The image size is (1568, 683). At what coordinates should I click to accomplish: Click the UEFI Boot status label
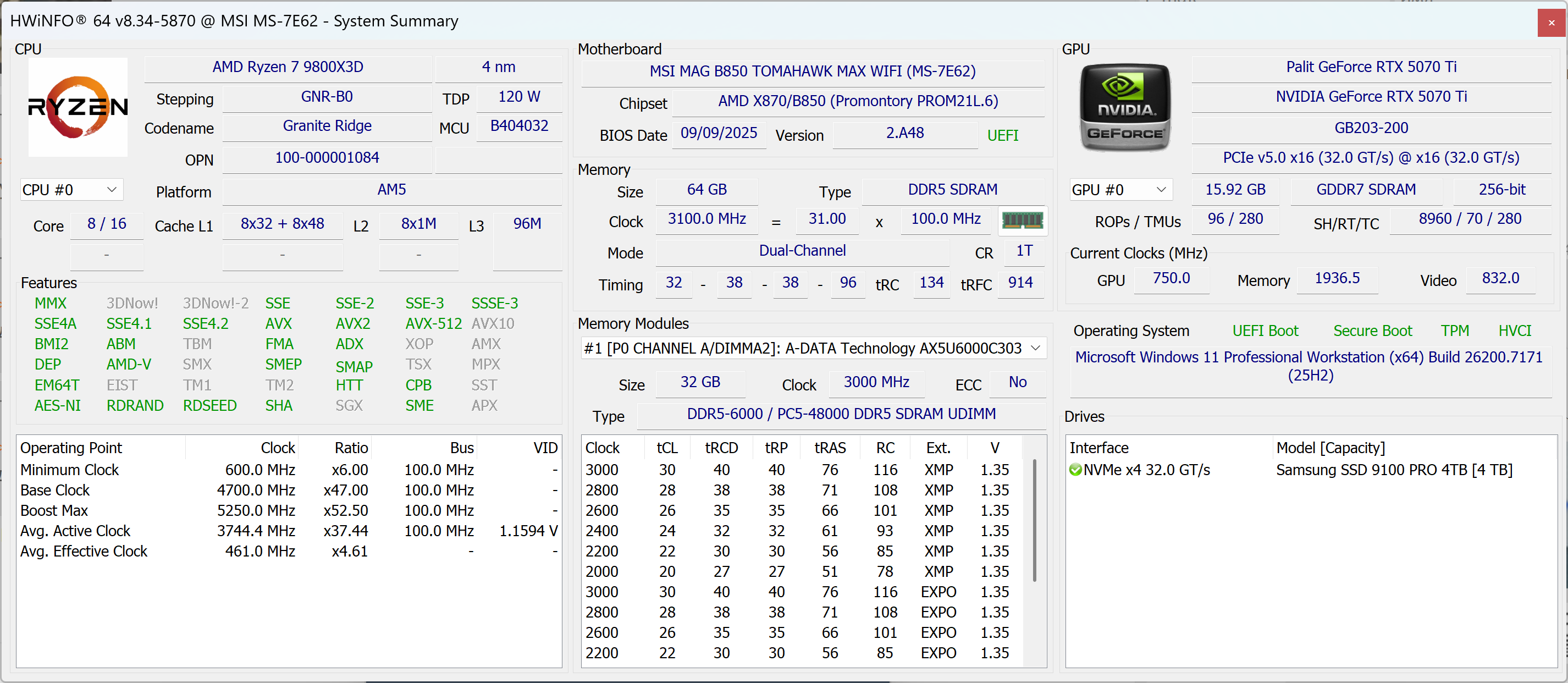pyautogui.click(x=1265, y=331)
